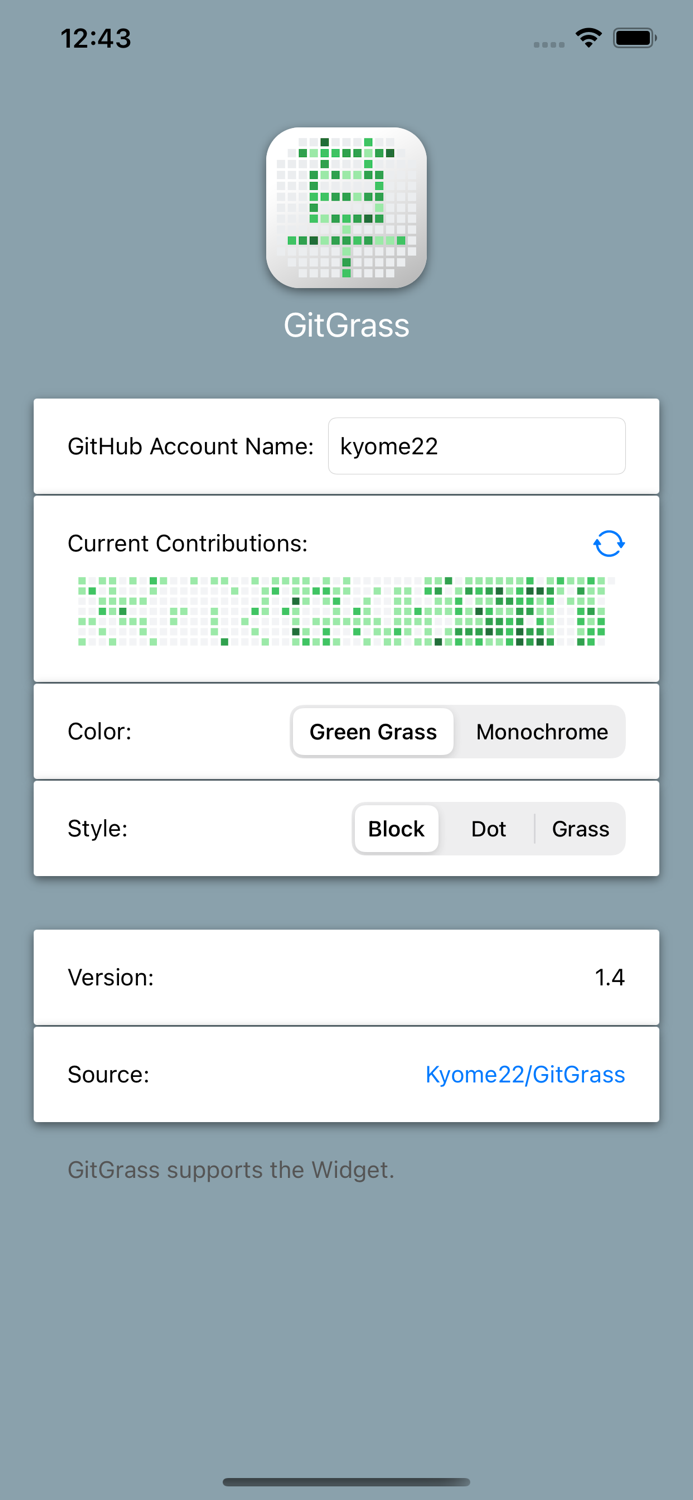Click the GitGrass title text below the icon
Screen dimensions: 693x1500
coord(346,325)
